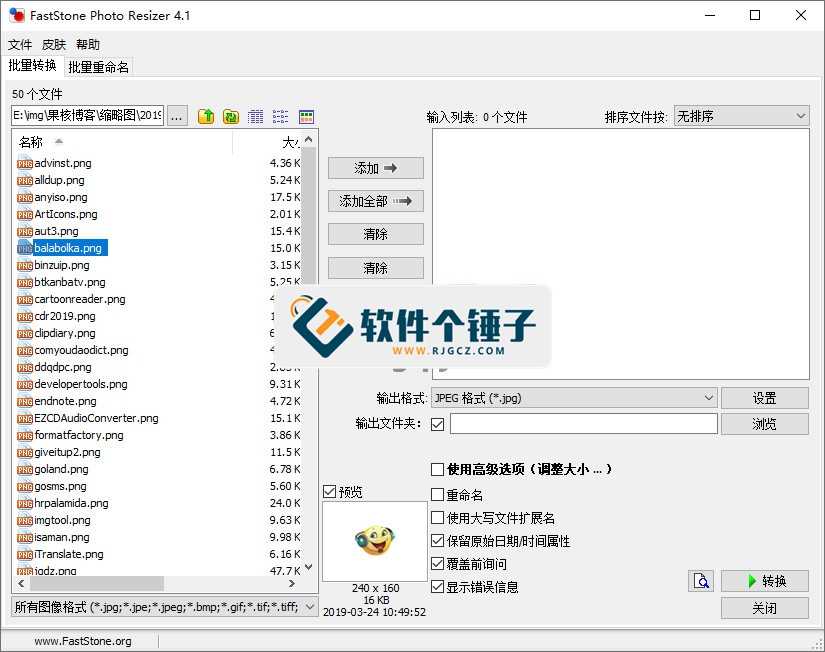
Task: Click the PNG icon beside advinst.png
Action: tap(25, 164)
